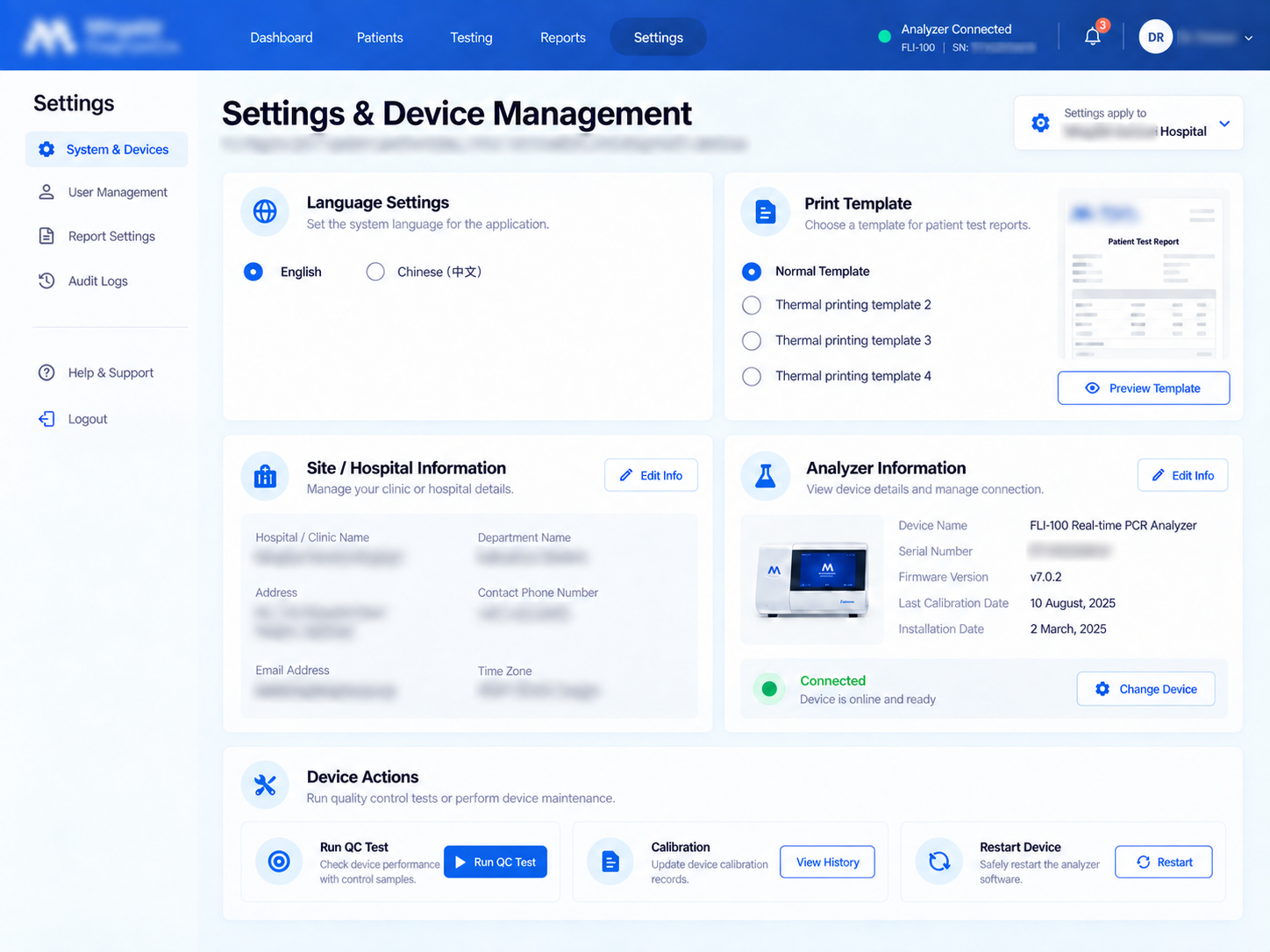Click the document icon beside Print Template

point(765,211)
